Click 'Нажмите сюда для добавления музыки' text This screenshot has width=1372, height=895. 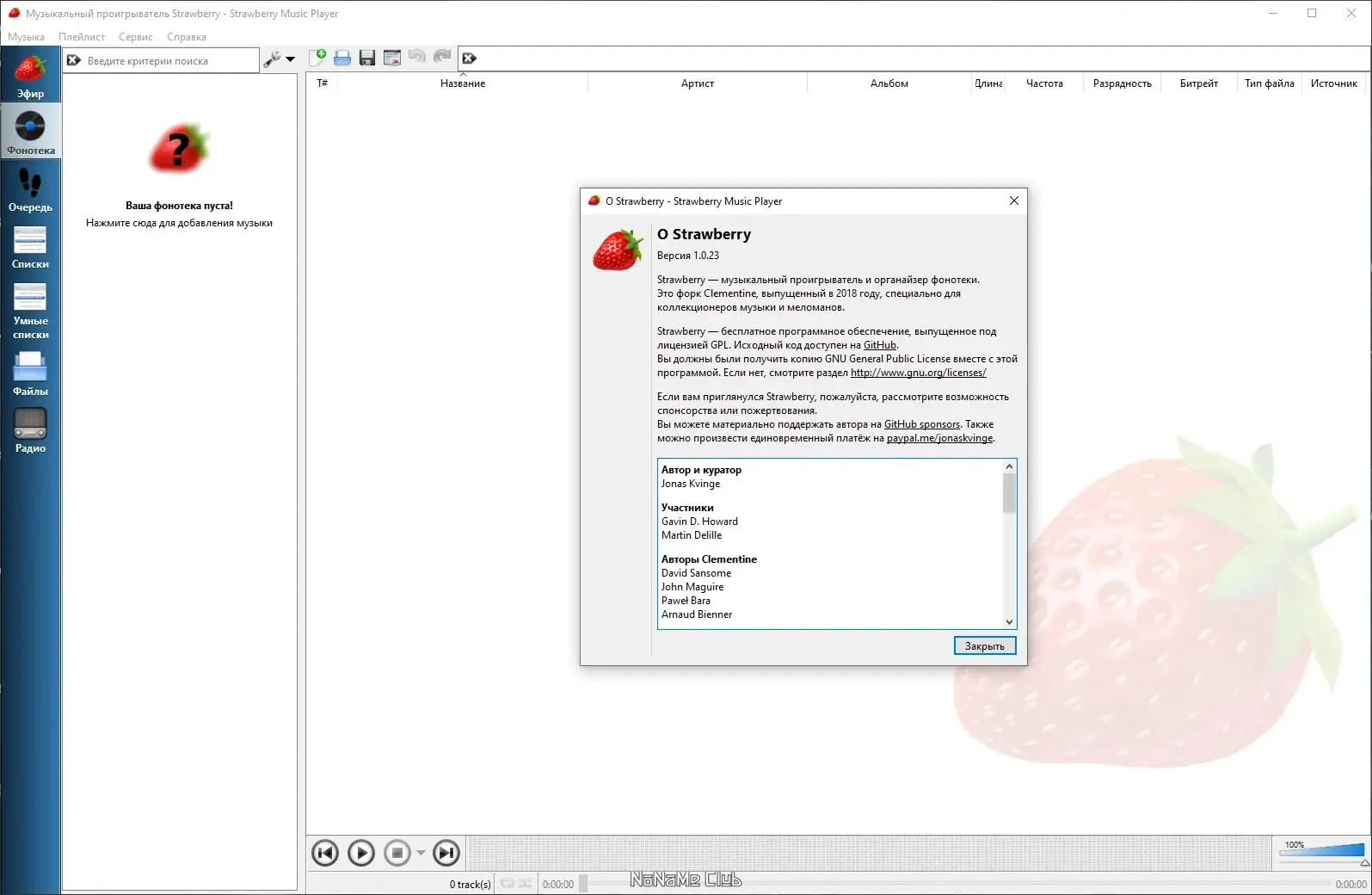pos(179,223)
